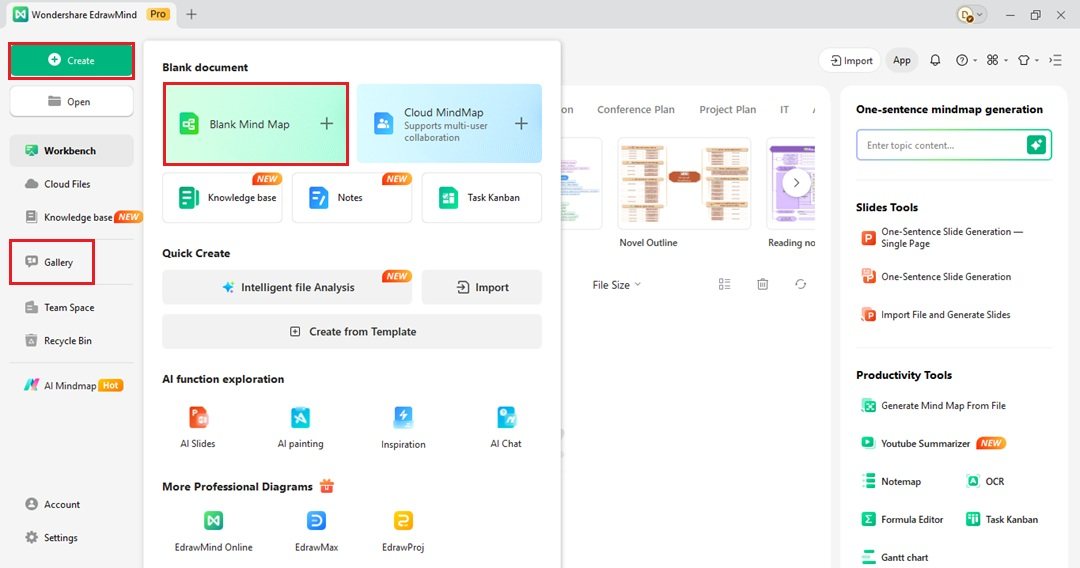This screenshot has width=1080, height=568.
Task: Open Gantt chart tool
Action: pos(895,557)
